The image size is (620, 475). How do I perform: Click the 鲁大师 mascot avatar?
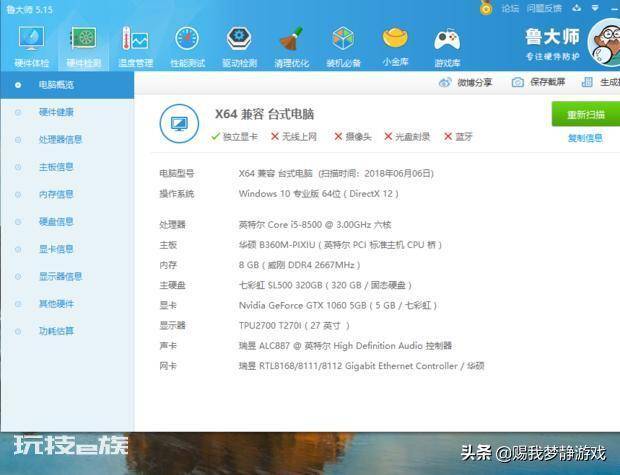[x=605, y=43]
